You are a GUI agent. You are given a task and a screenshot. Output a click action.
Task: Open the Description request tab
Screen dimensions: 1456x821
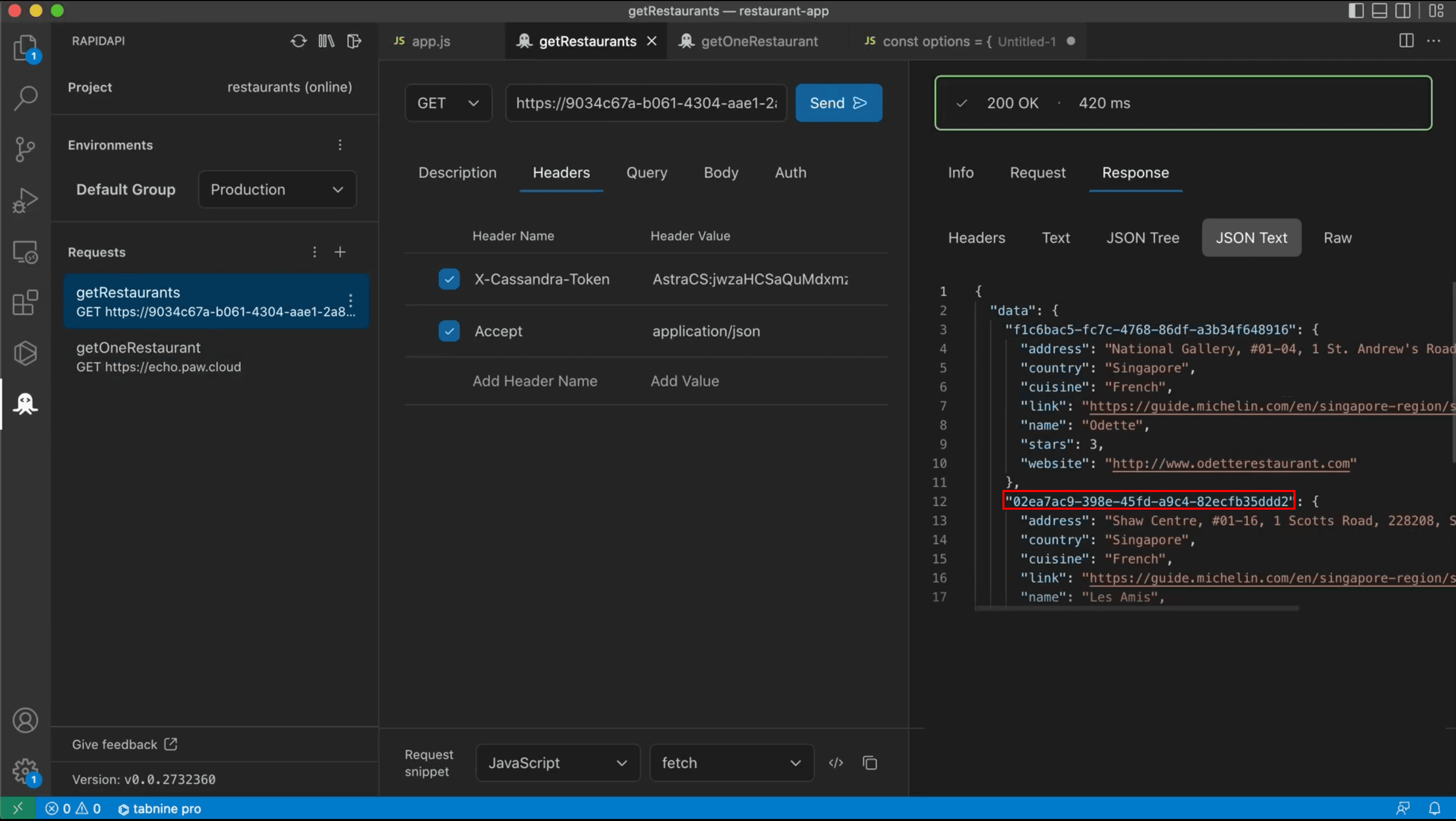coord(457,172)
